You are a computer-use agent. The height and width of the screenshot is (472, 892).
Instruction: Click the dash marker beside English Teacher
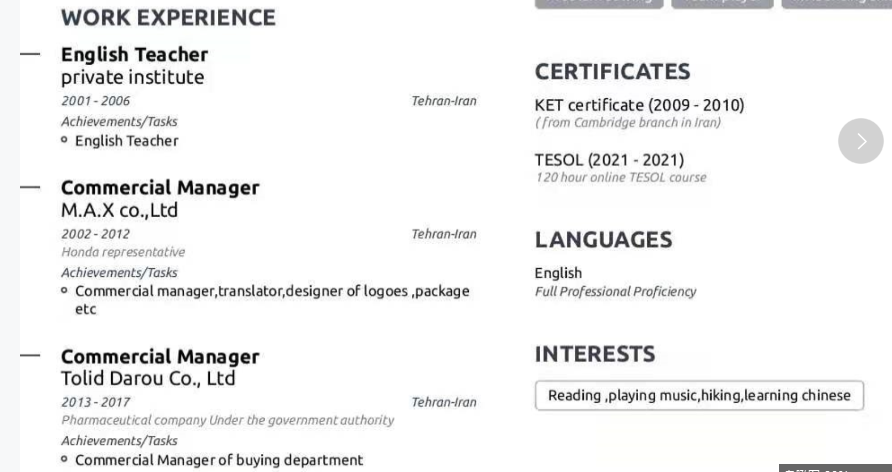30,54
